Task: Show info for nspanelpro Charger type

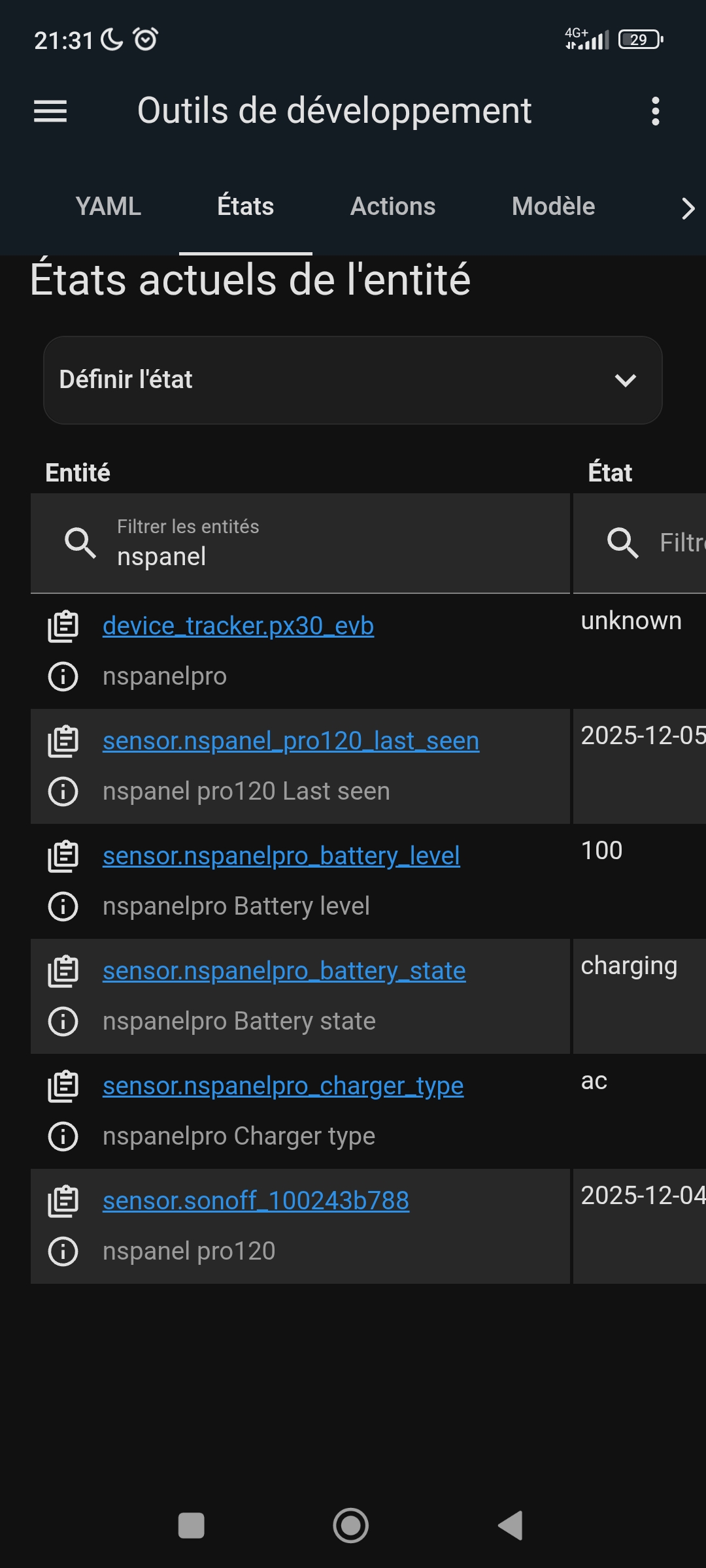Action: 63,1136
